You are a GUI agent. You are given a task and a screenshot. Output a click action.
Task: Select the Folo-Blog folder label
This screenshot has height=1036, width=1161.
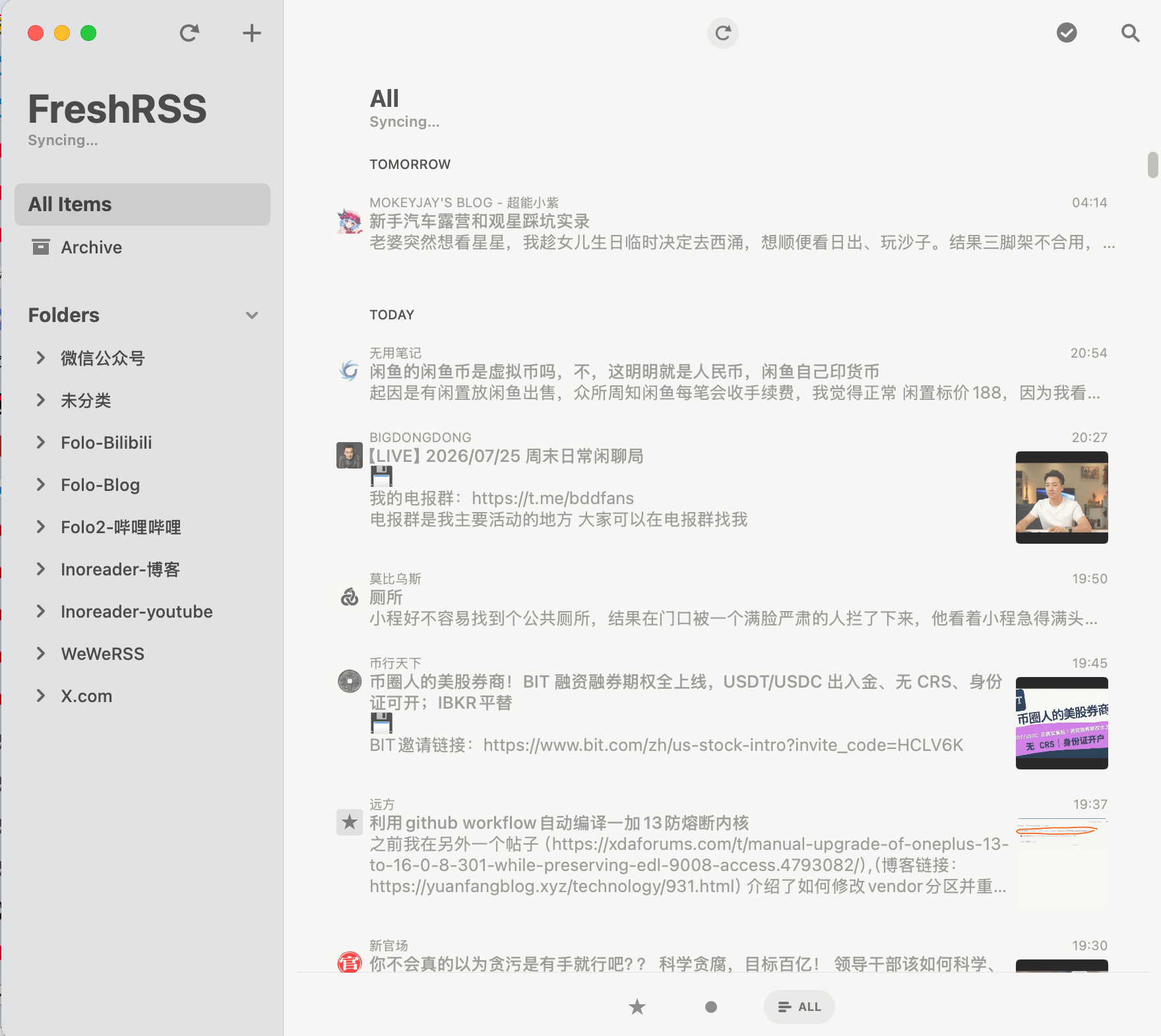(x=100, y=485)
